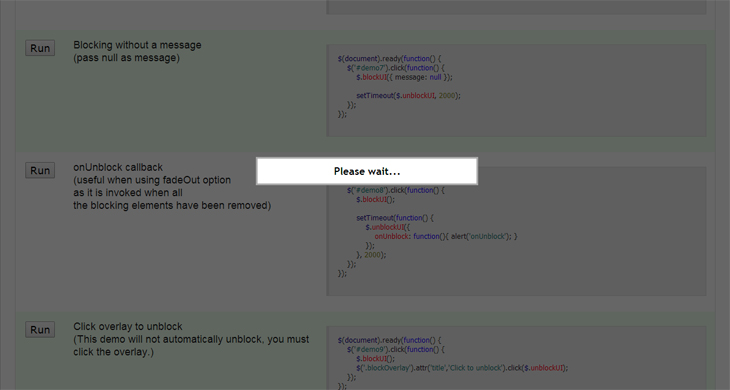This screenshot has width=730, height=390.
Task: Click "$('#demo7').click(function() {" code line
Action: (x=396, y=68)
